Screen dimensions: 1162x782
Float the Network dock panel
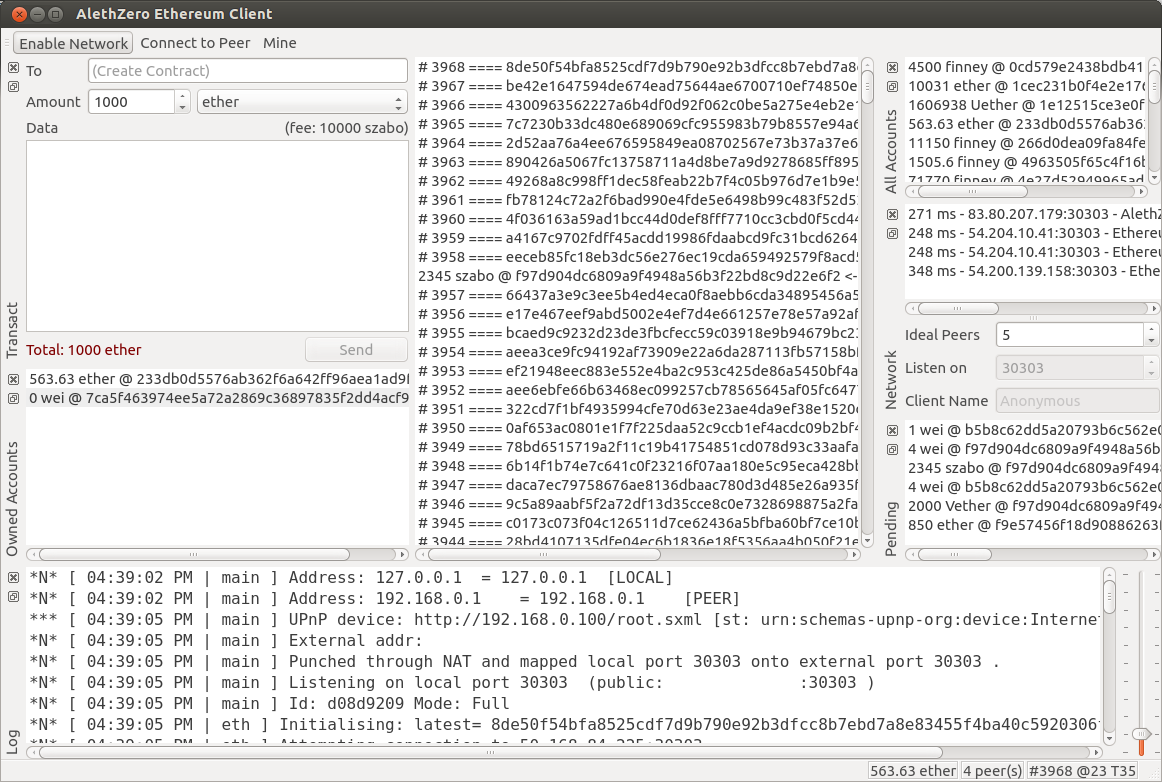click(x=892, y=233)
